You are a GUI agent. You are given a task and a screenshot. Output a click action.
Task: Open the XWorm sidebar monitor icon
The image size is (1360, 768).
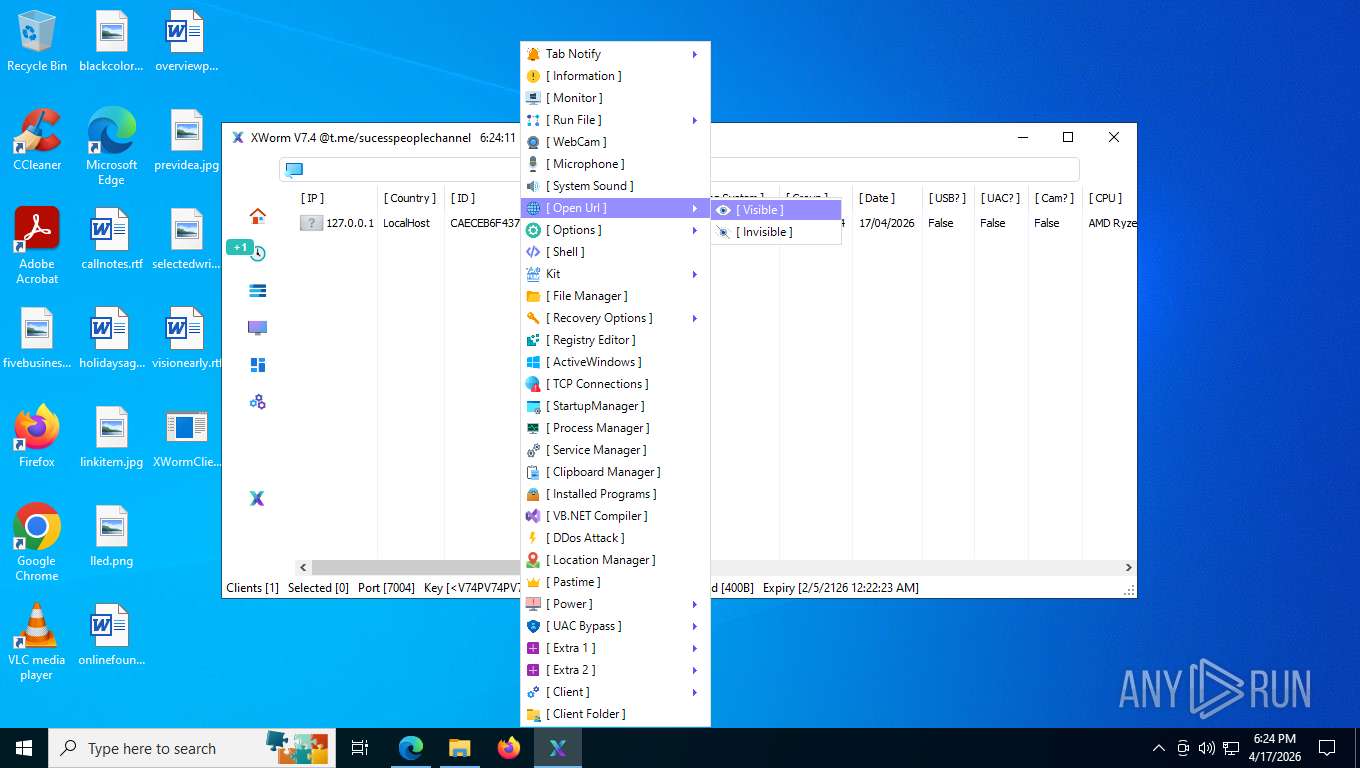tap(257, 328)
